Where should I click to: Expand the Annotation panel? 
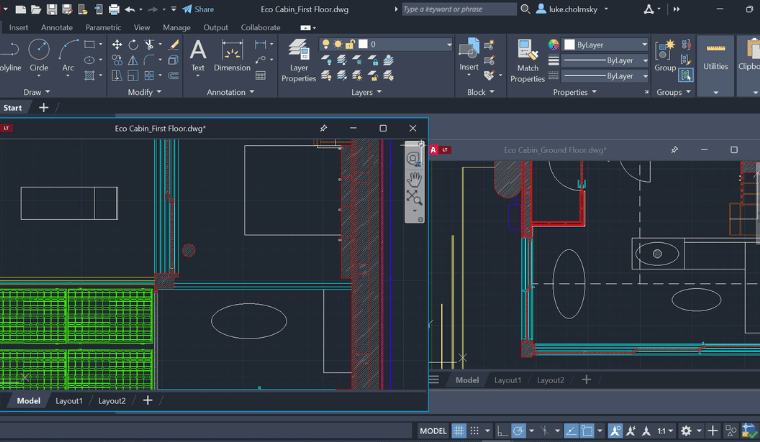(230, 92)
